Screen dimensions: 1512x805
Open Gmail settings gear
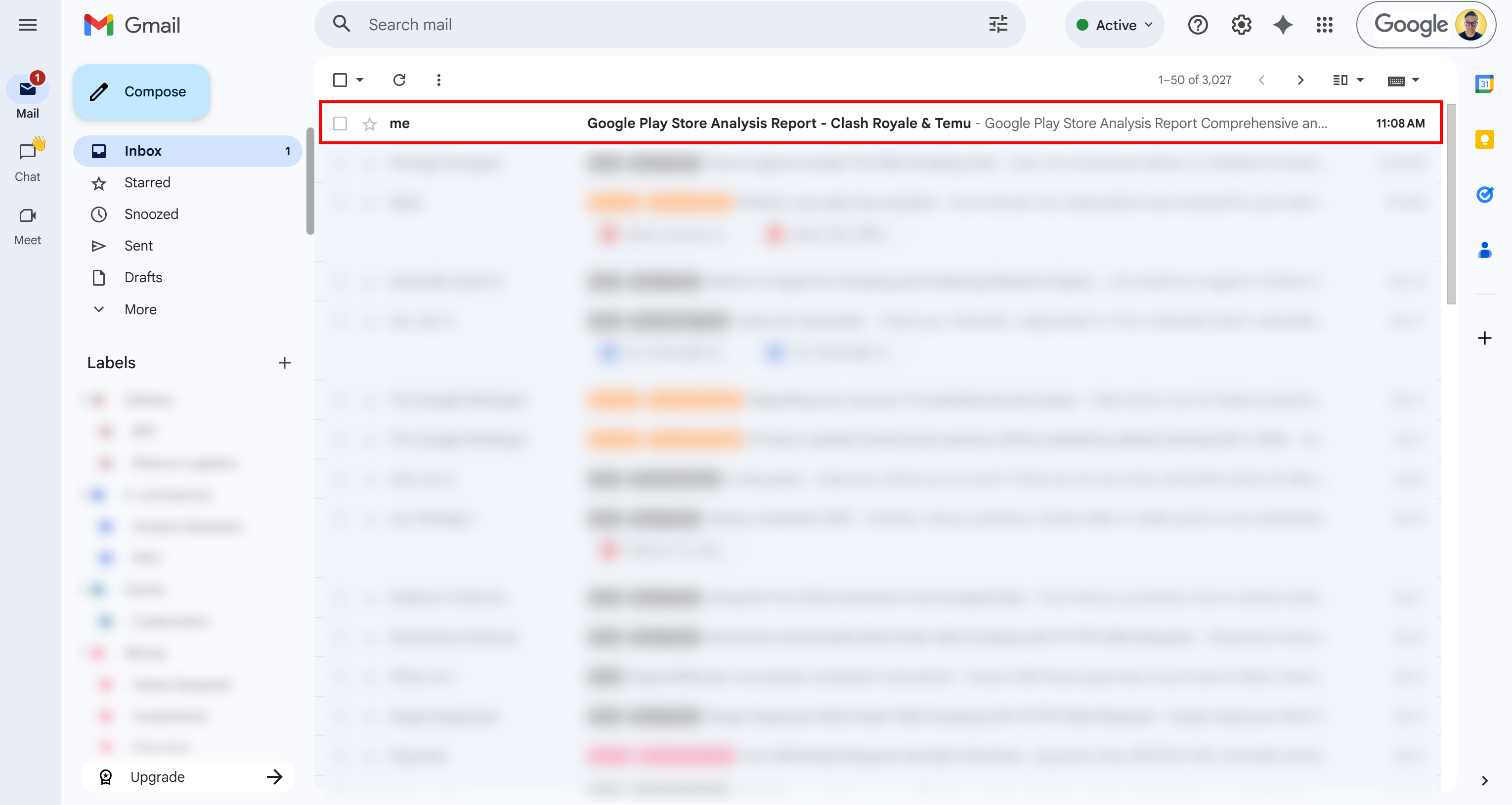coord(1240,24)
